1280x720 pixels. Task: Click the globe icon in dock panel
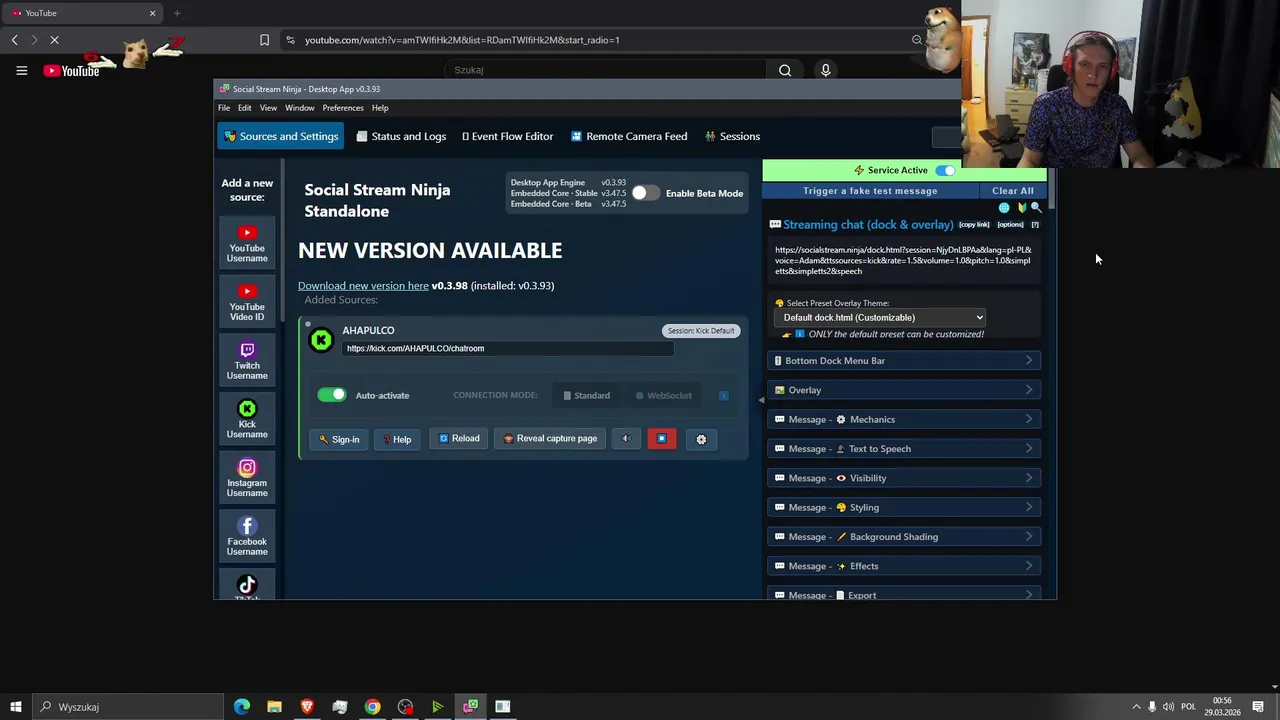[1004, 208]
